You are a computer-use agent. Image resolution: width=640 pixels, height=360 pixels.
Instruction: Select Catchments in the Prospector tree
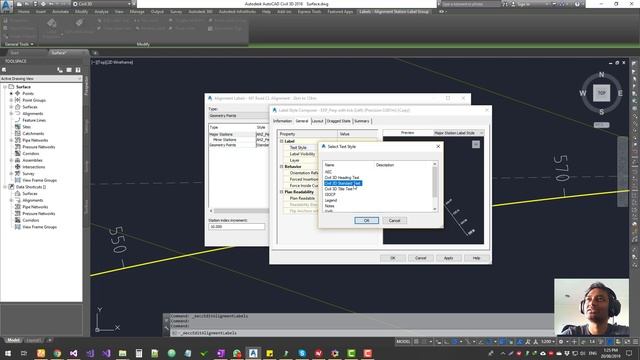(x=33, y=133)
